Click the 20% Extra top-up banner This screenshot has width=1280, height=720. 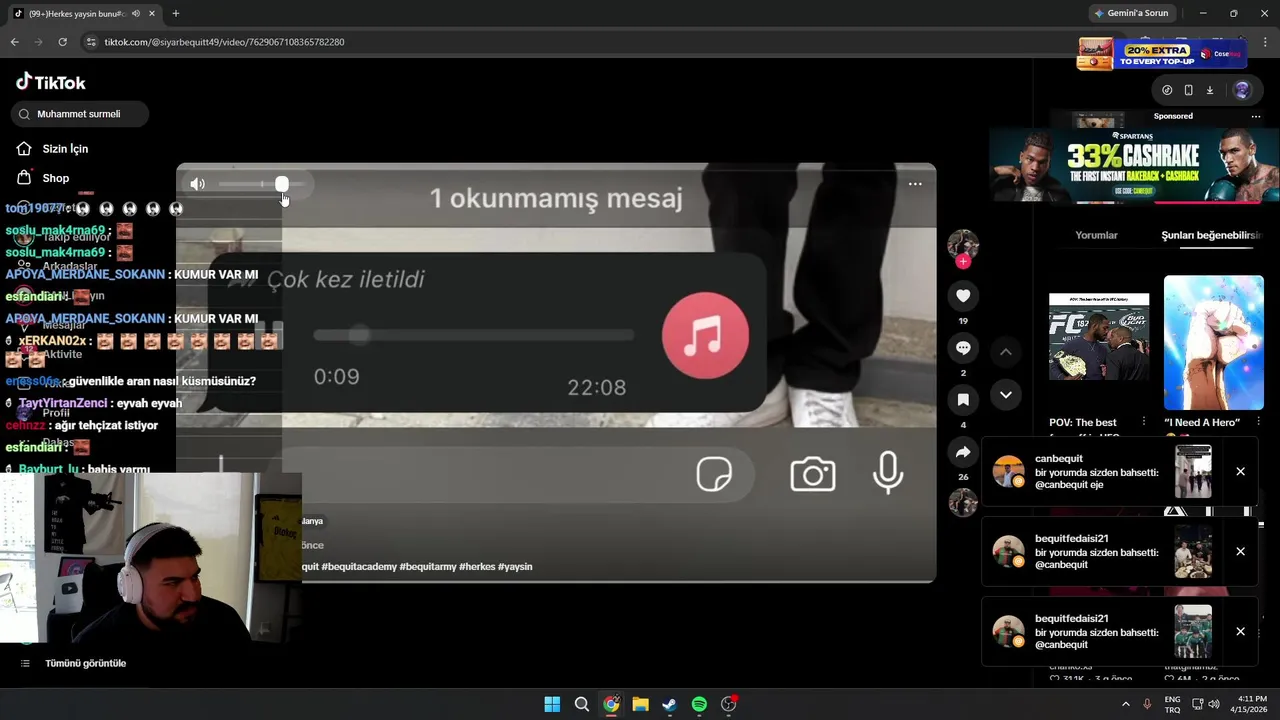click(1162, 54)
